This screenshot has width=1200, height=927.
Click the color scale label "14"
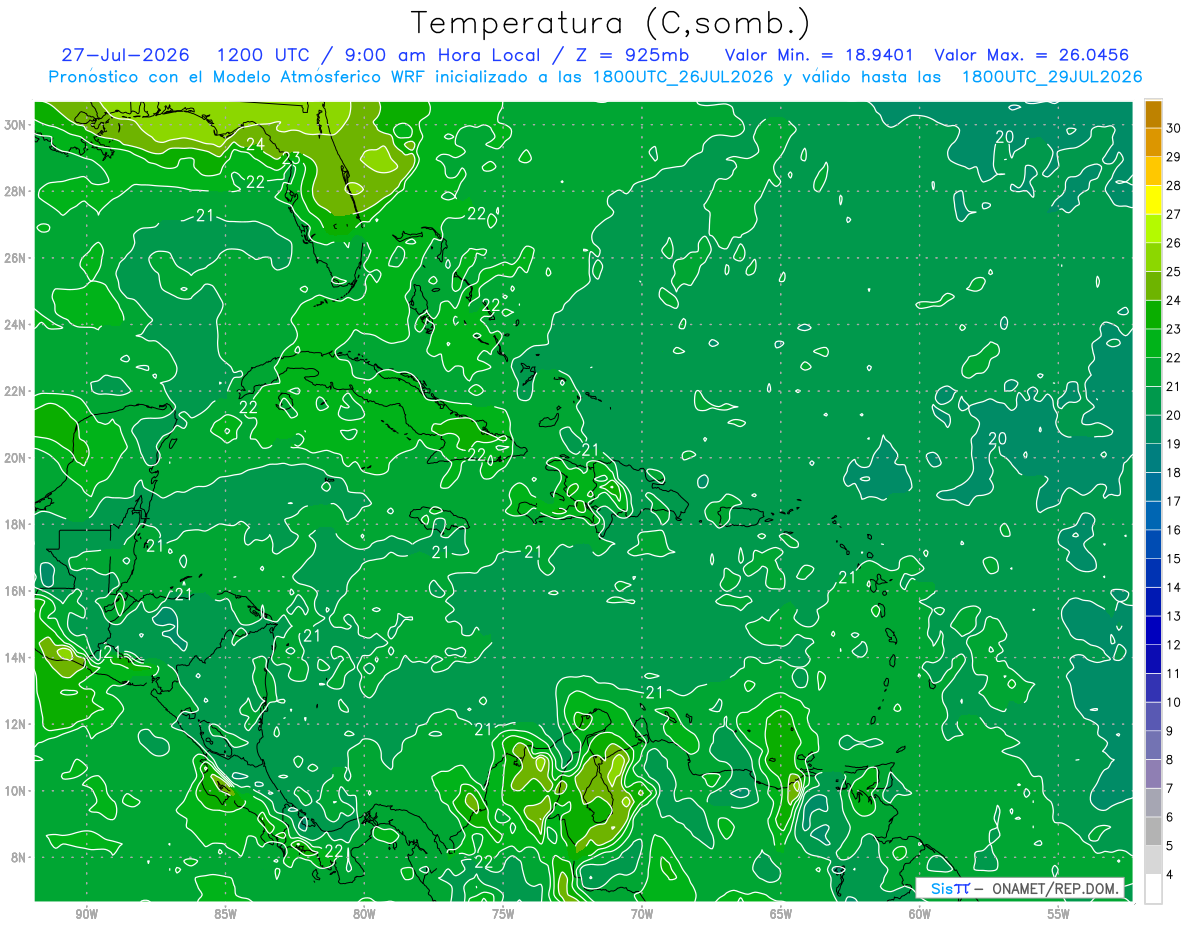click(x=1174, y=587)
